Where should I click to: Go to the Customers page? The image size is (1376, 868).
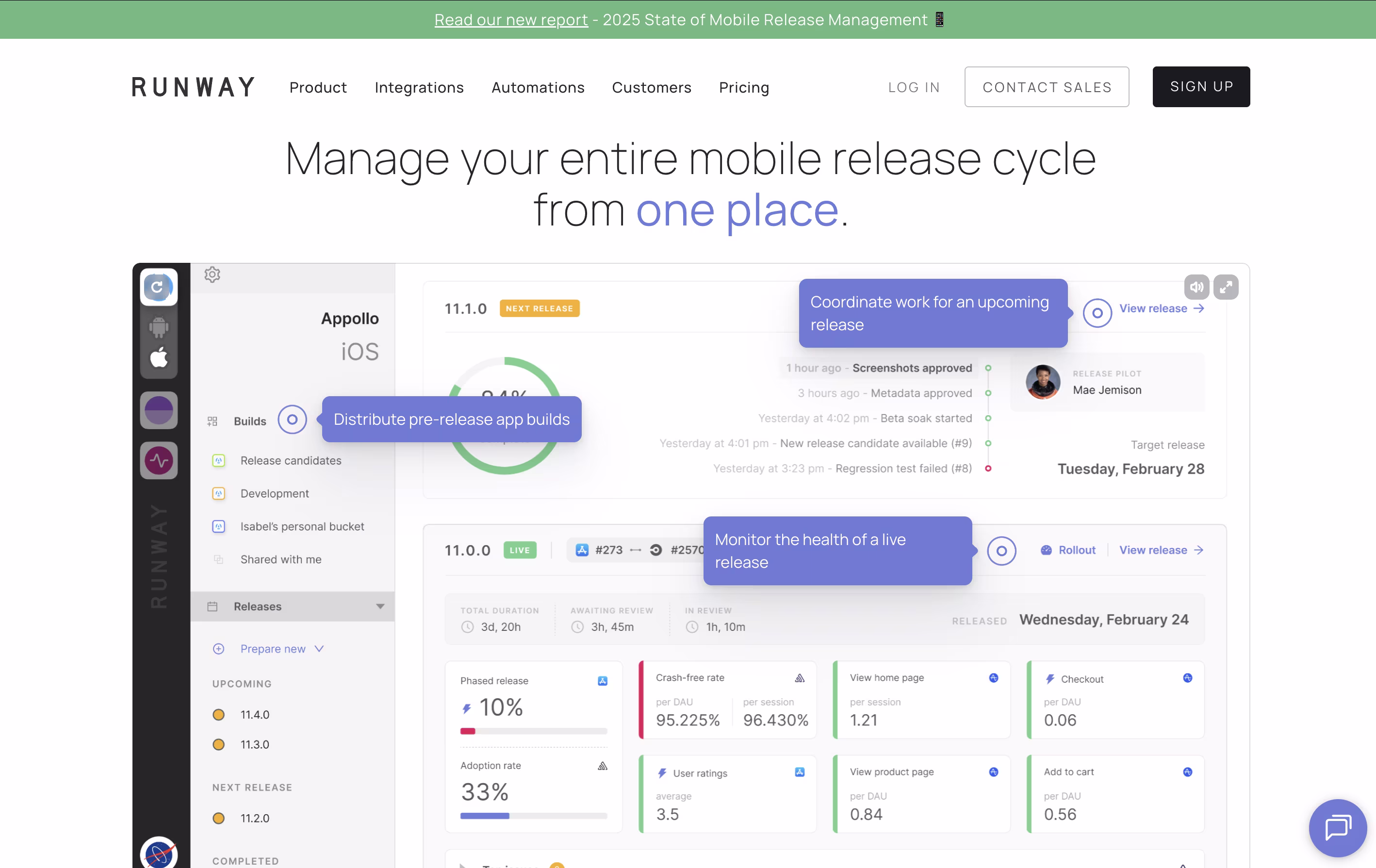click(x=652, y=87)
